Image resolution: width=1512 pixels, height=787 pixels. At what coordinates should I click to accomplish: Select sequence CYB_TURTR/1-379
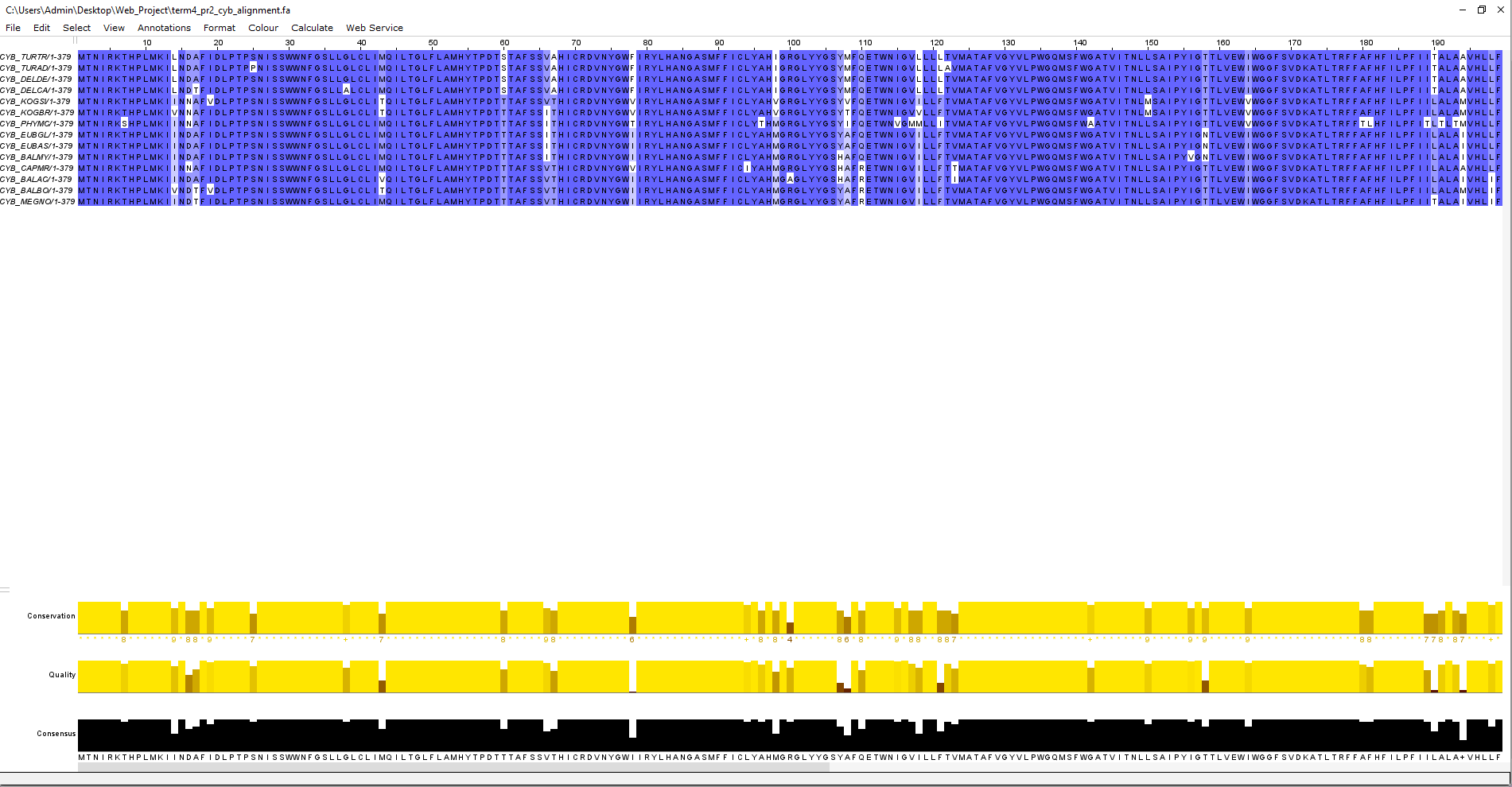click(x=36, y=57)
